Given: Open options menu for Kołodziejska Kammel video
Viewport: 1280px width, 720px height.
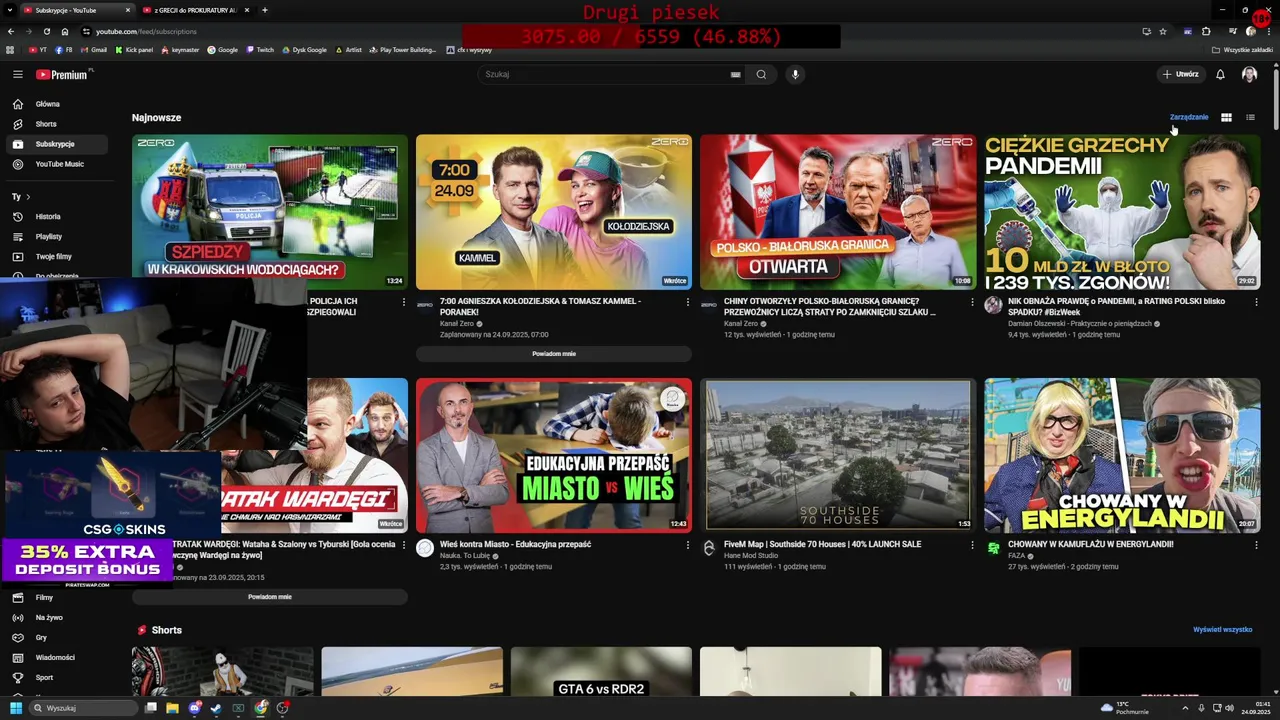Looking at the screenshot, I should [687, 302].
